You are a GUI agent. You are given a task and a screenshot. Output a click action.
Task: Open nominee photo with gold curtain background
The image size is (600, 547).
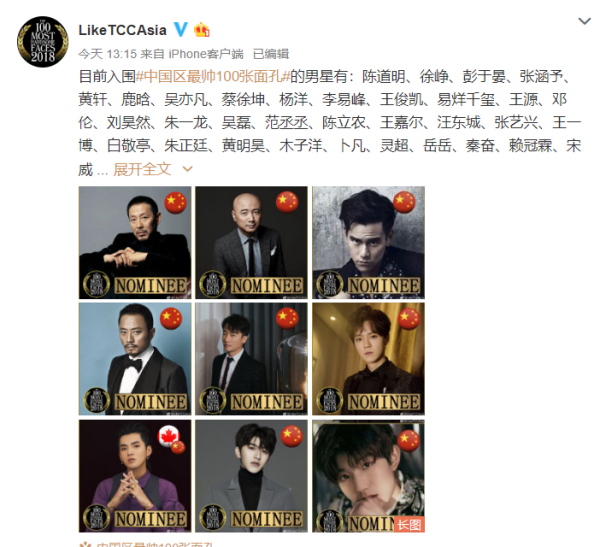click(368, 359)
